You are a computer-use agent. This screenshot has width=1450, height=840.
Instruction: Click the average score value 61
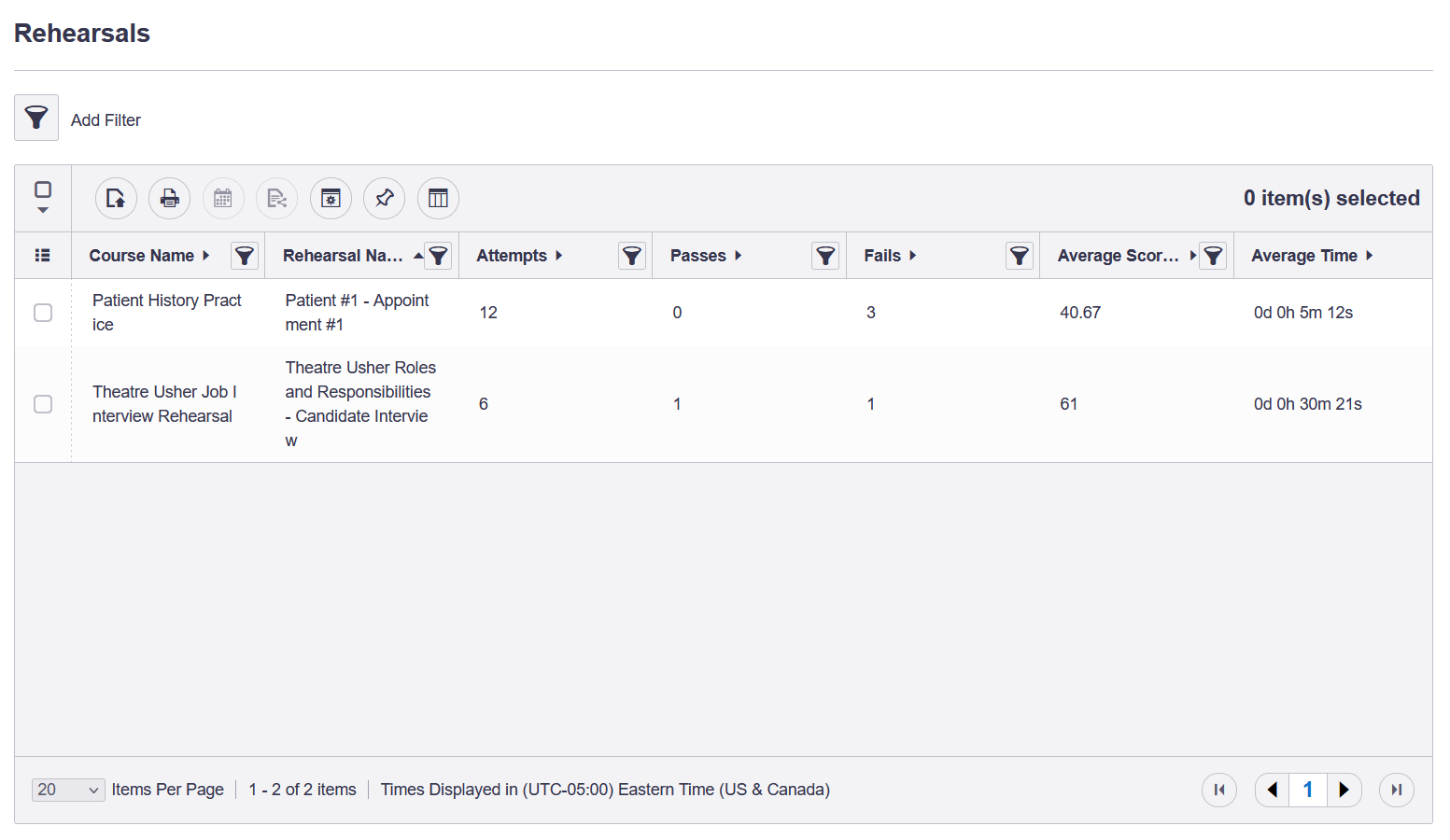1069,404
